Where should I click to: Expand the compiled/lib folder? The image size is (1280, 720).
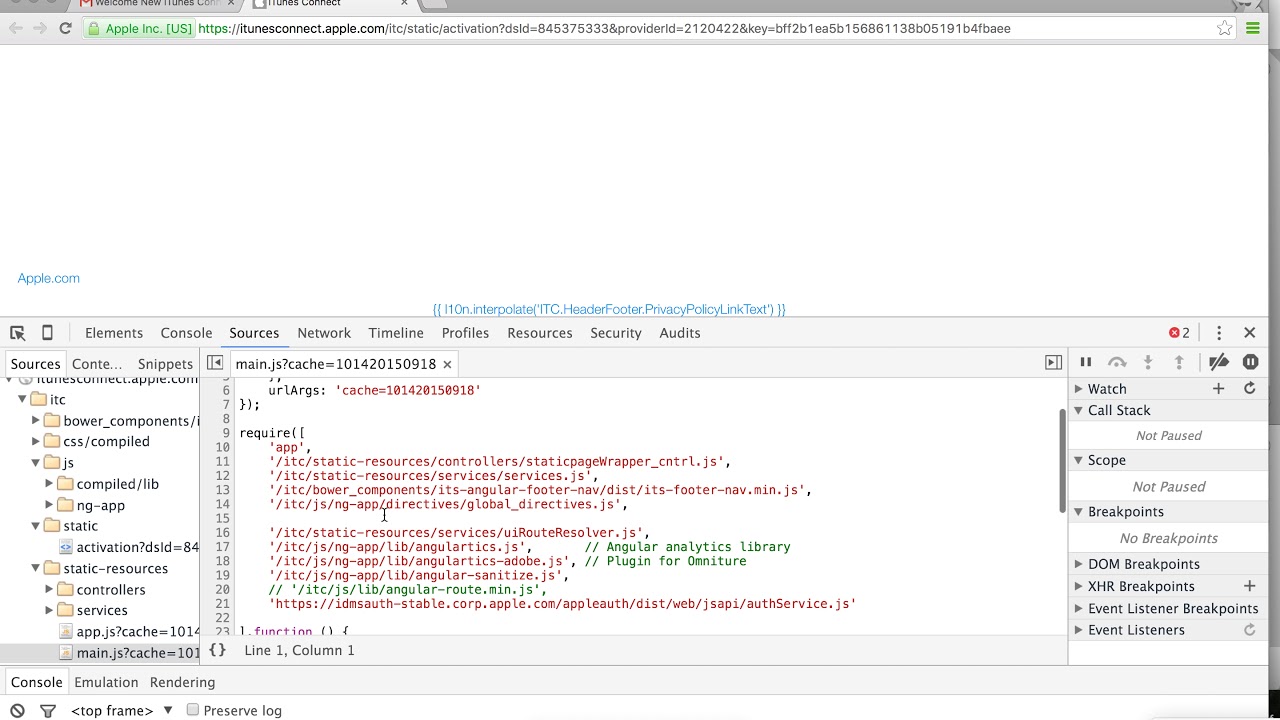pos(49,483)
